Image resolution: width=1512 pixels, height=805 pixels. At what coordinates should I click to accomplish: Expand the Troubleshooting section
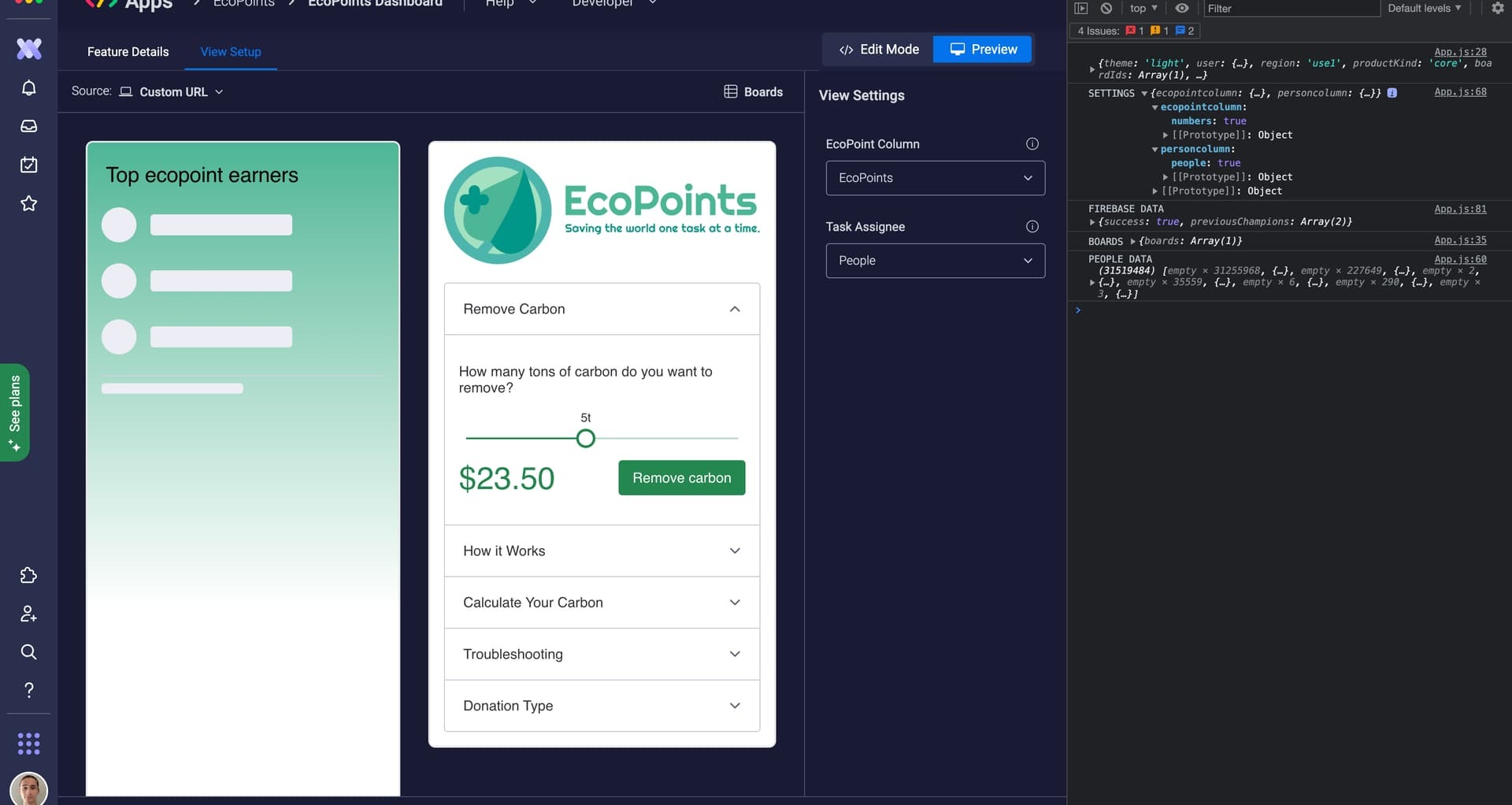602,654
